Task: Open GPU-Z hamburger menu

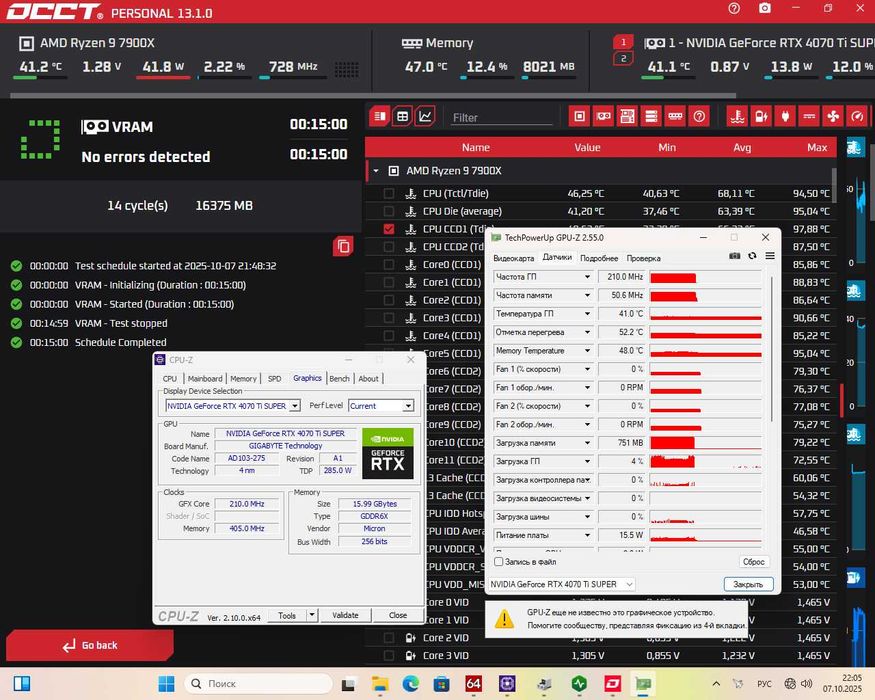Action: tap(770, 256)
